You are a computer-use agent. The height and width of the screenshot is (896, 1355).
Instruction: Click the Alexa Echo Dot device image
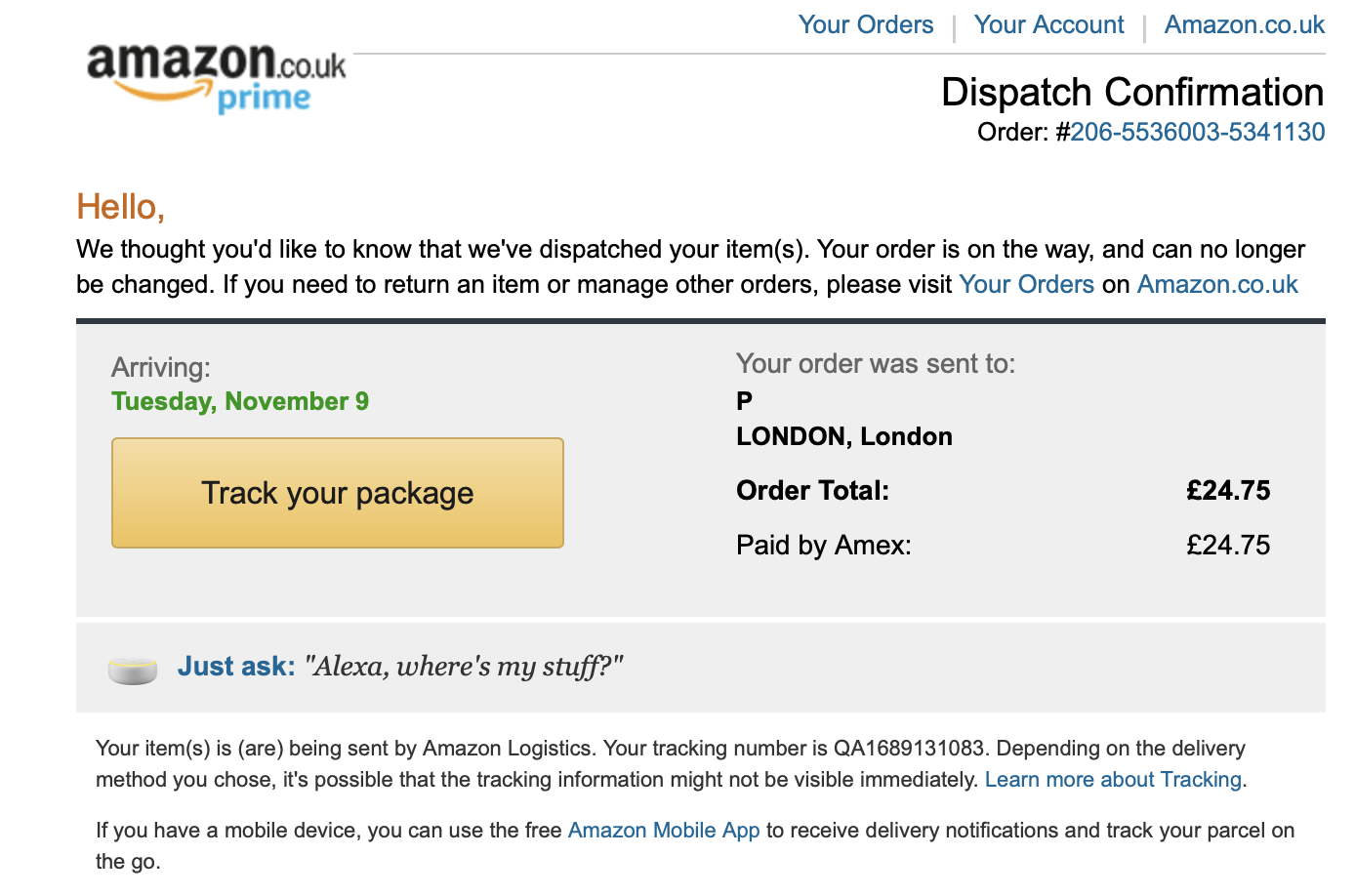point(133,671)
